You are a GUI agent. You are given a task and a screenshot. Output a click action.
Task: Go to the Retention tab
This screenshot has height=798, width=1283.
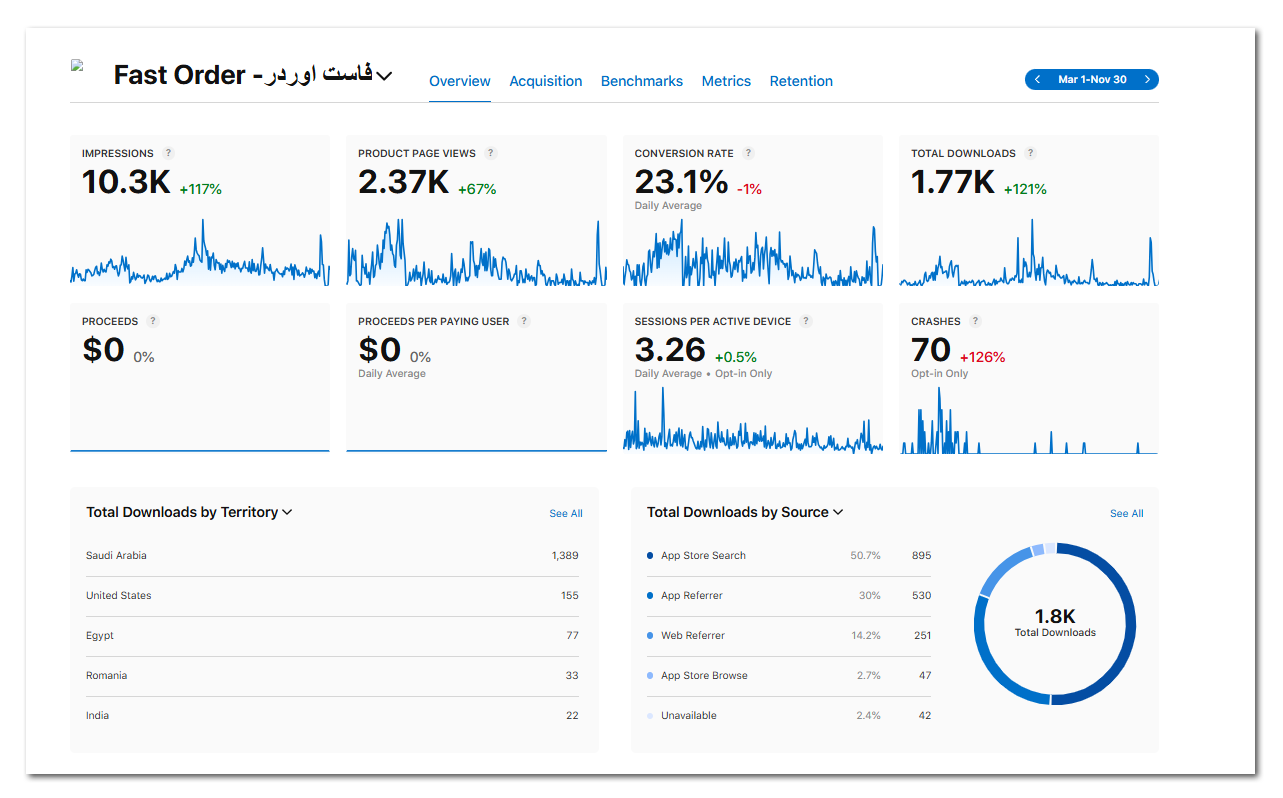(x=801, y=81)
